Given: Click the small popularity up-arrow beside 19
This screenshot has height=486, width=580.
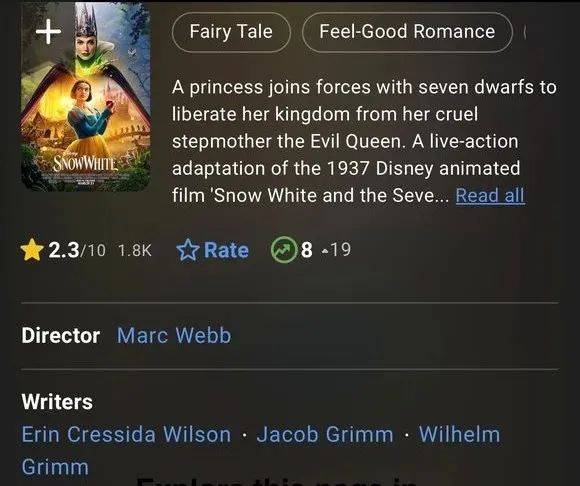Looking at the screenshot, I should (325, 252).
